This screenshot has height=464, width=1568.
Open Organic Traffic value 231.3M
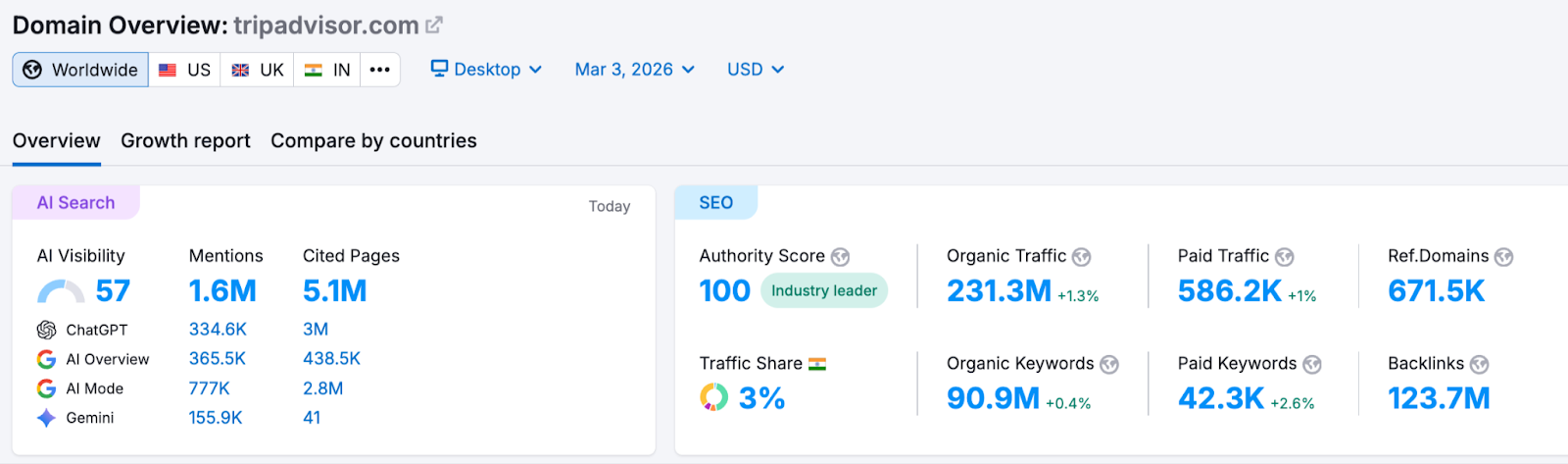pos(999,291)
